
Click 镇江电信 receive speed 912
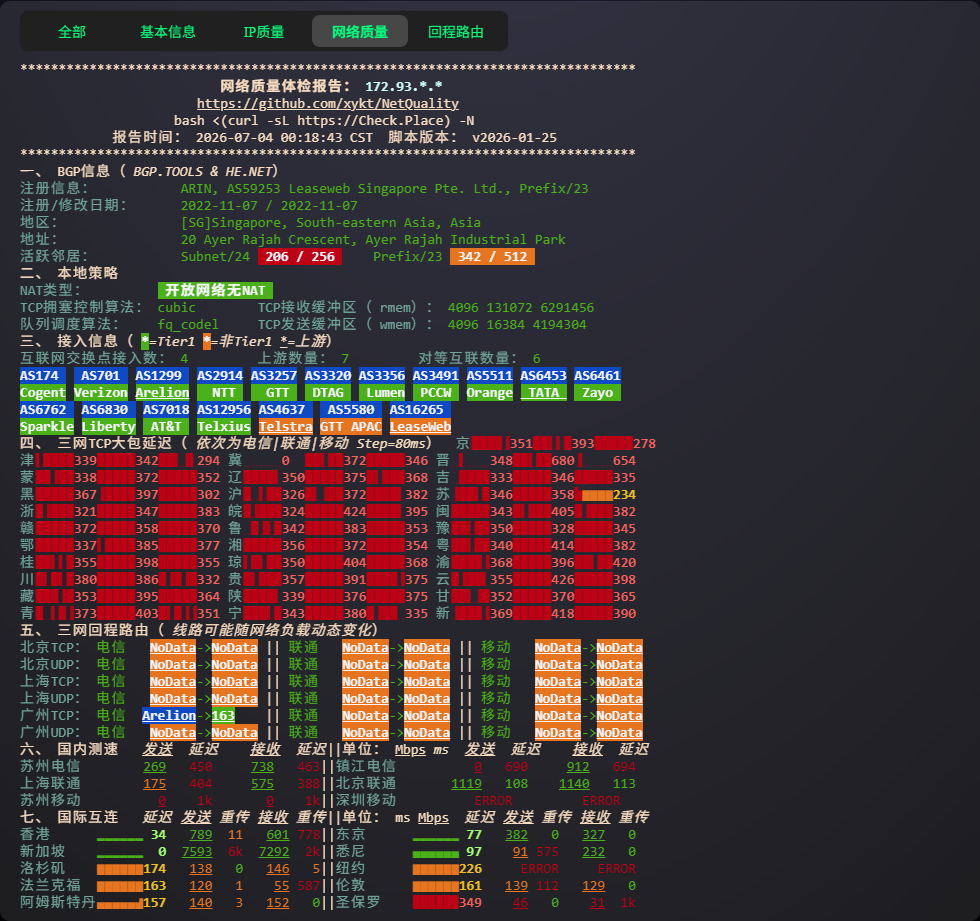pos(578,767)
